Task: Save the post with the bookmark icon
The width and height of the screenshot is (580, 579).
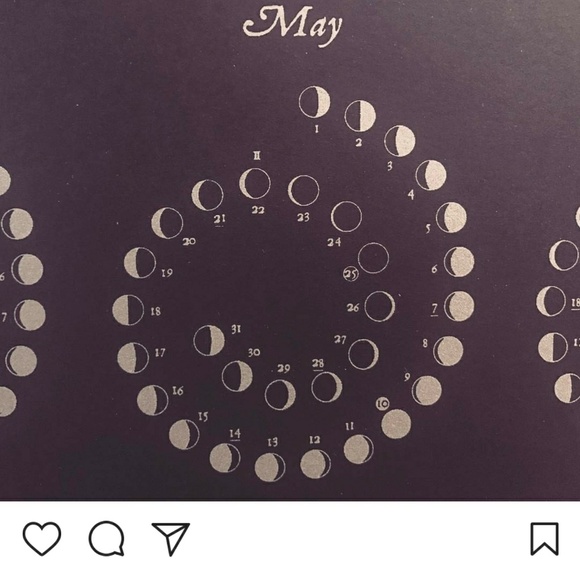Action: click(544, 539)
